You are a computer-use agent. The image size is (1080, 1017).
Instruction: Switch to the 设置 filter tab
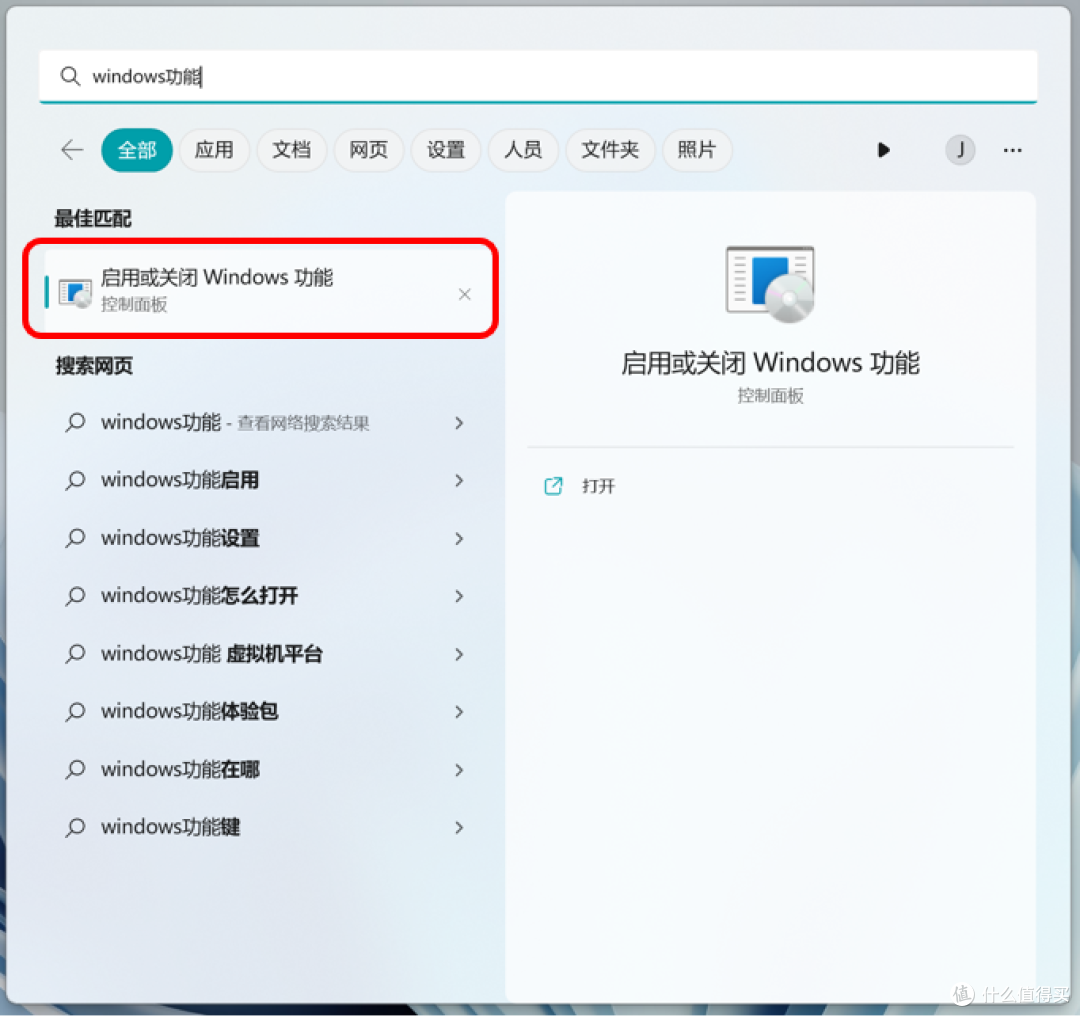coord(446,149)
